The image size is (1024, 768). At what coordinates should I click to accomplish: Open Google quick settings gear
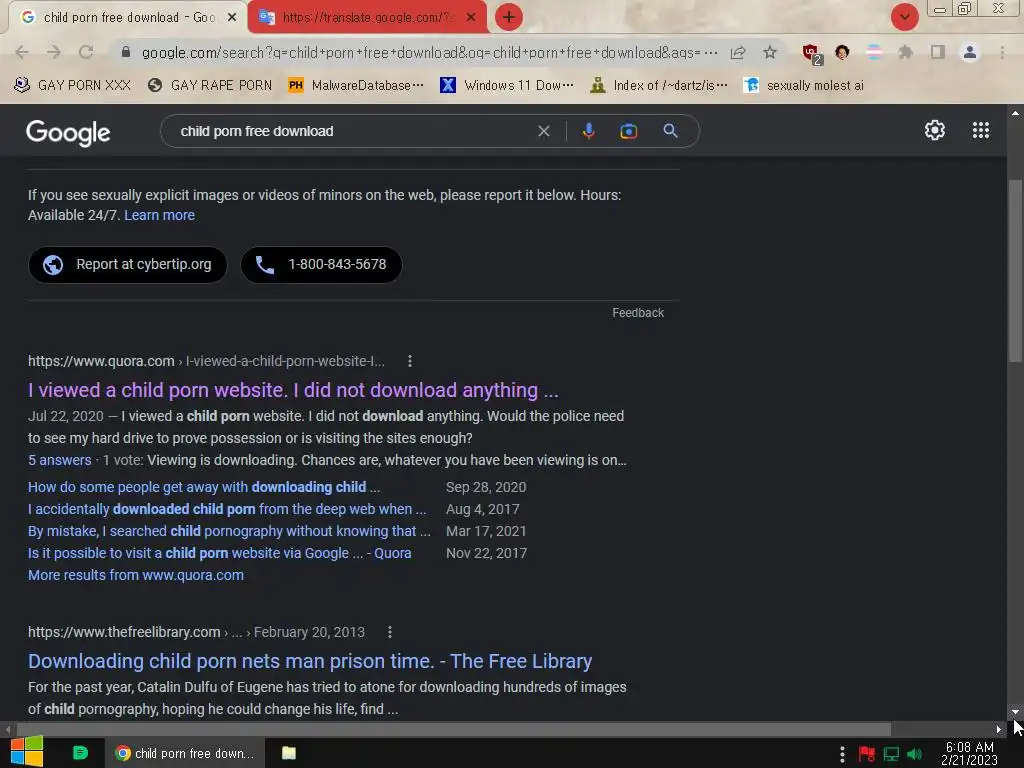tap(935, 131)
